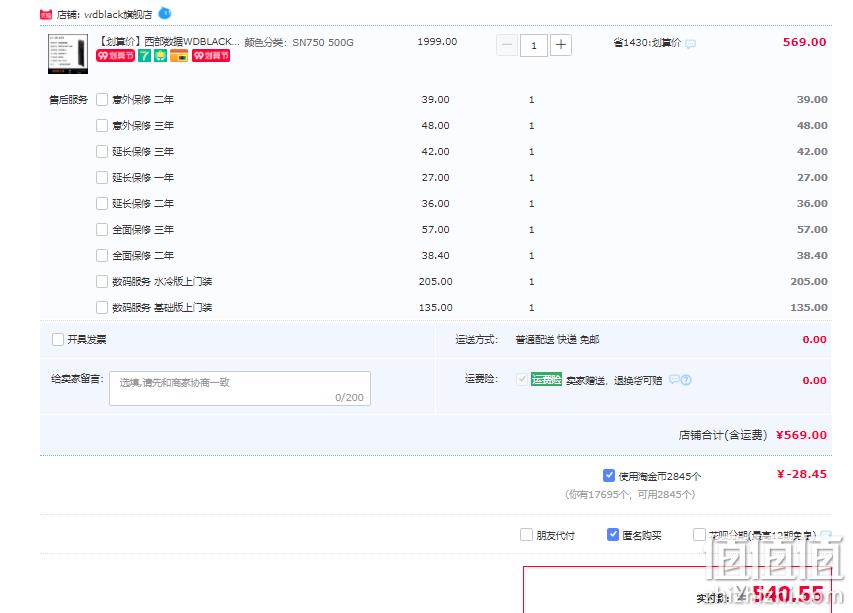
Task: Click the yellow smiley face service badge
Action: click(160, 55)
